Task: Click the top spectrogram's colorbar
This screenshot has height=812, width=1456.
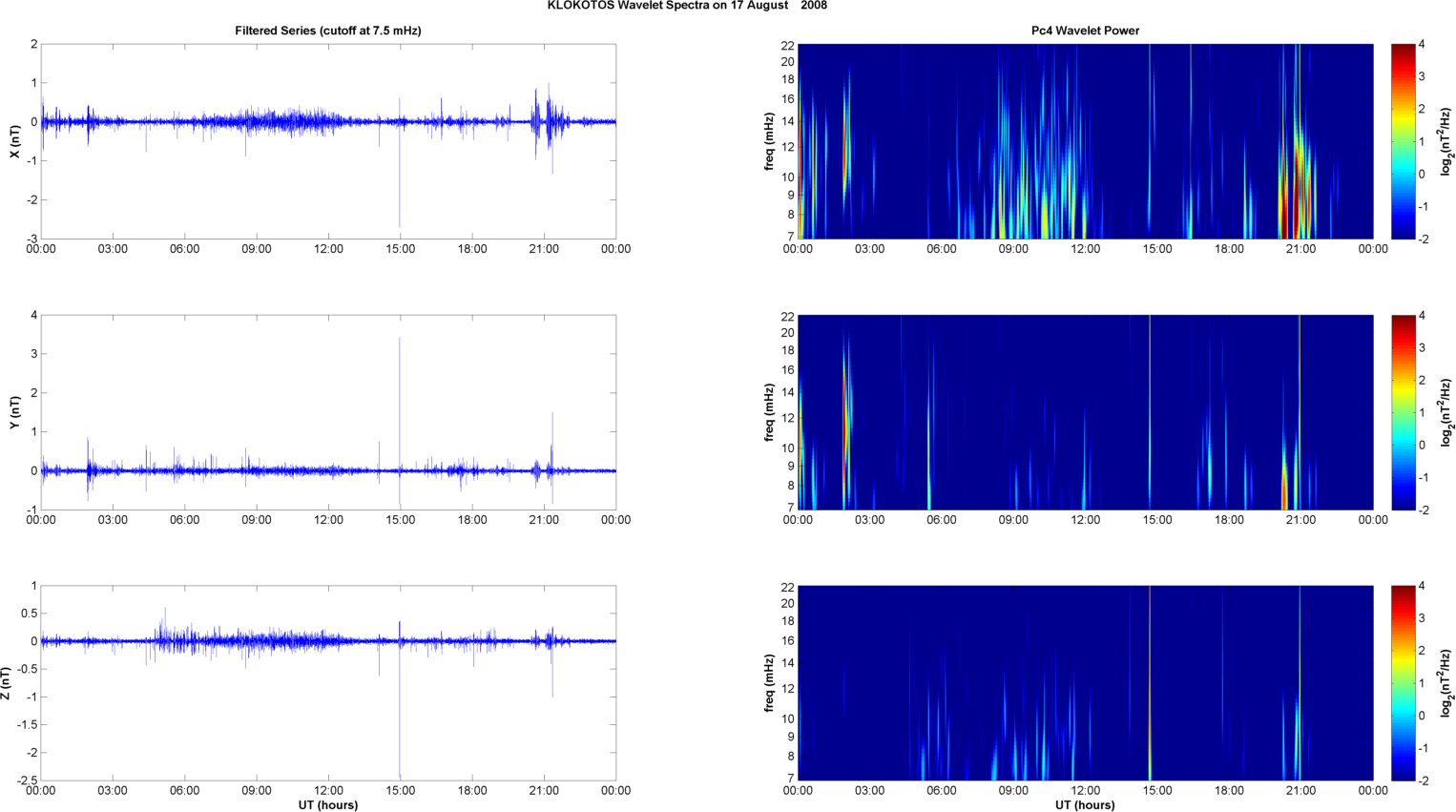Action: coord(1403,141)
